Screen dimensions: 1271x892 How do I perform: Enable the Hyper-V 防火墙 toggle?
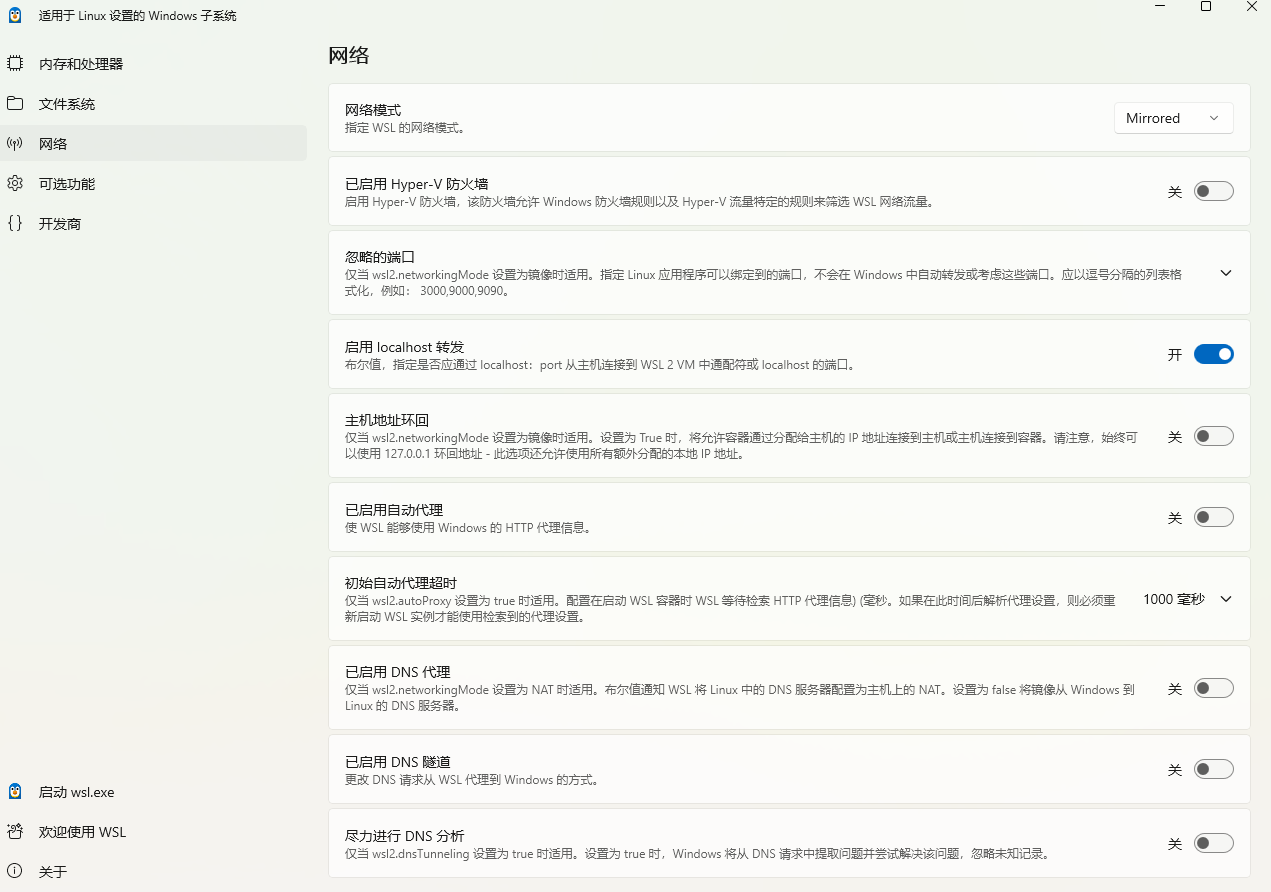click(1213, 191)
